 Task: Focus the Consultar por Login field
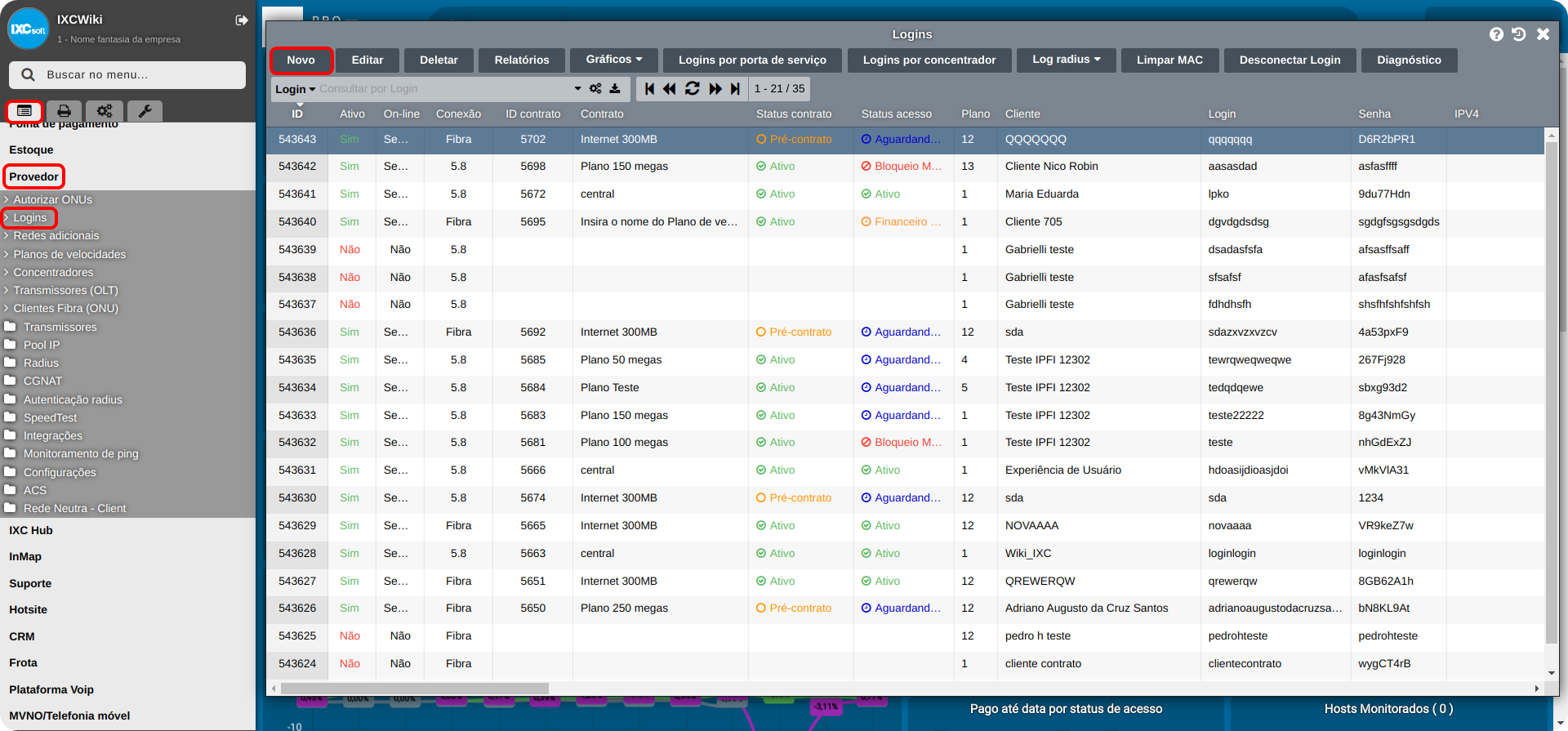click(445, 89)
